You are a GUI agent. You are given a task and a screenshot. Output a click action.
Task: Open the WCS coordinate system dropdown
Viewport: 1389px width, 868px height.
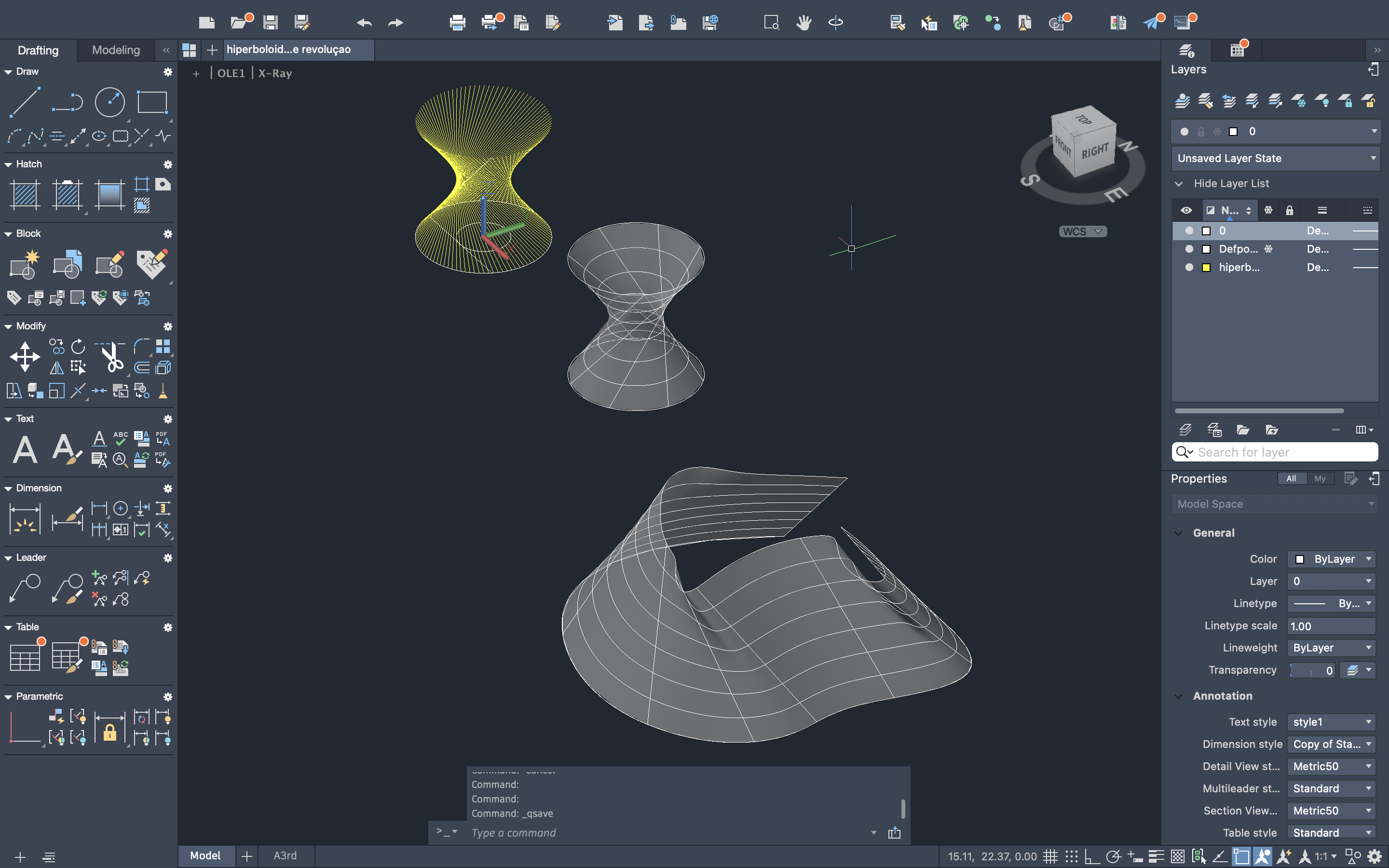pyautogui.click(x=1082, y=231)
